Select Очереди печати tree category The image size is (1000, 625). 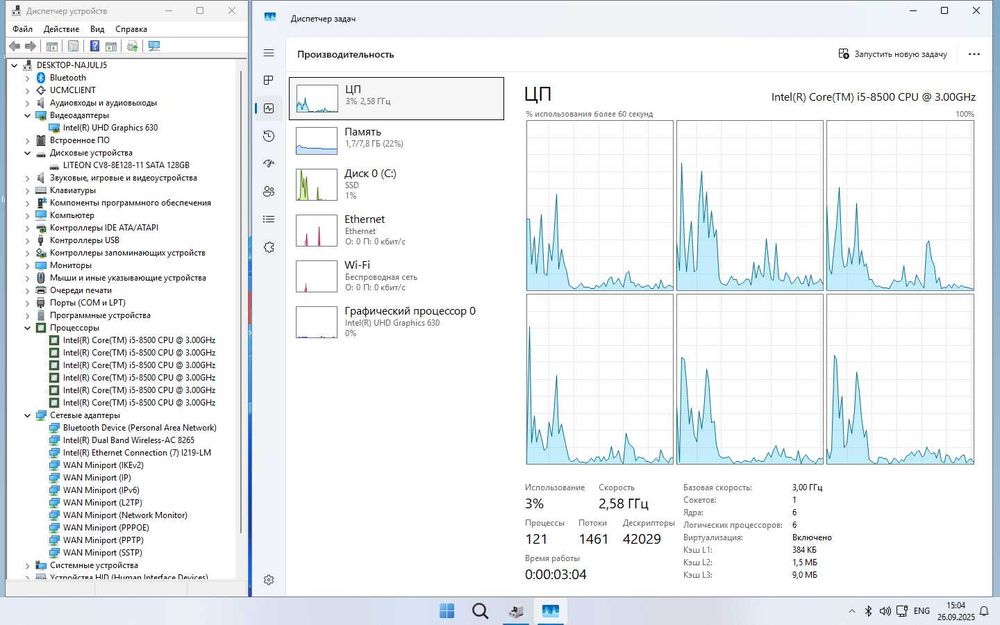click(80, 290)
